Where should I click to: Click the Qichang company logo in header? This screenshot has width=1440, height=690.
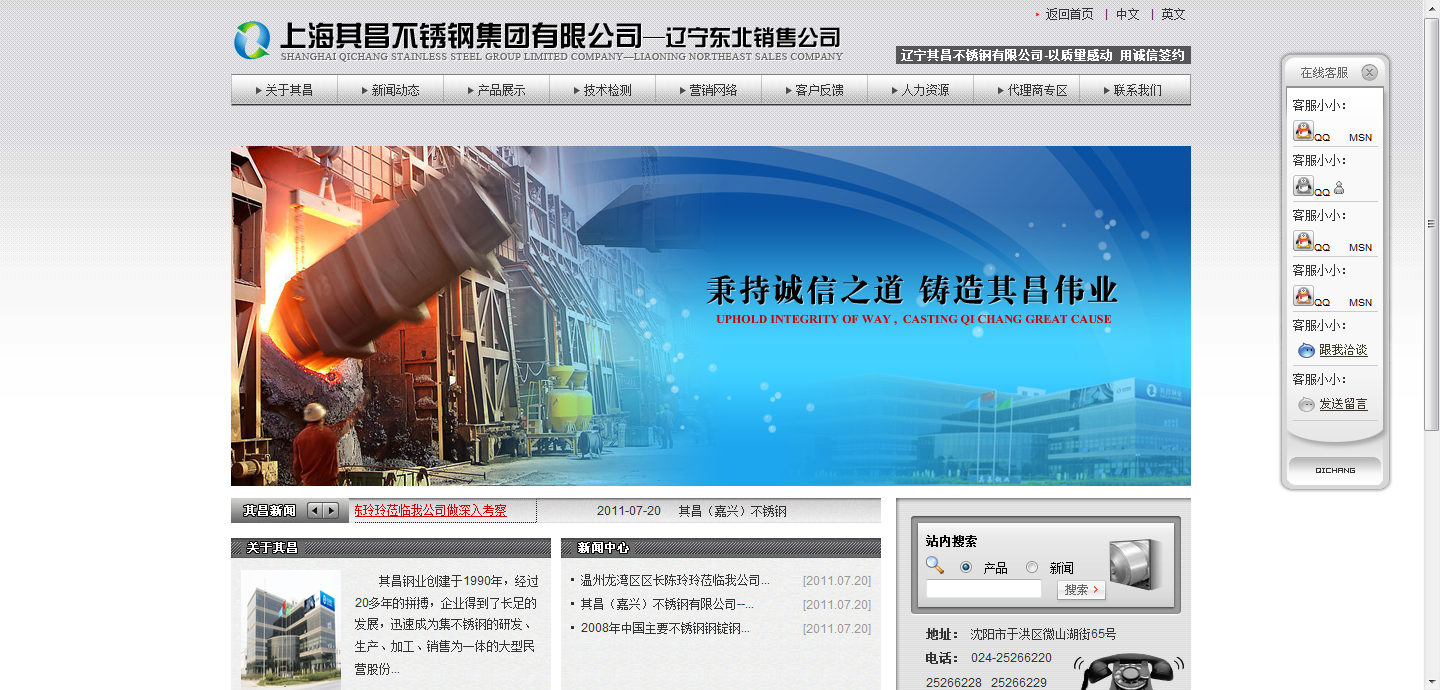[252, 40]
